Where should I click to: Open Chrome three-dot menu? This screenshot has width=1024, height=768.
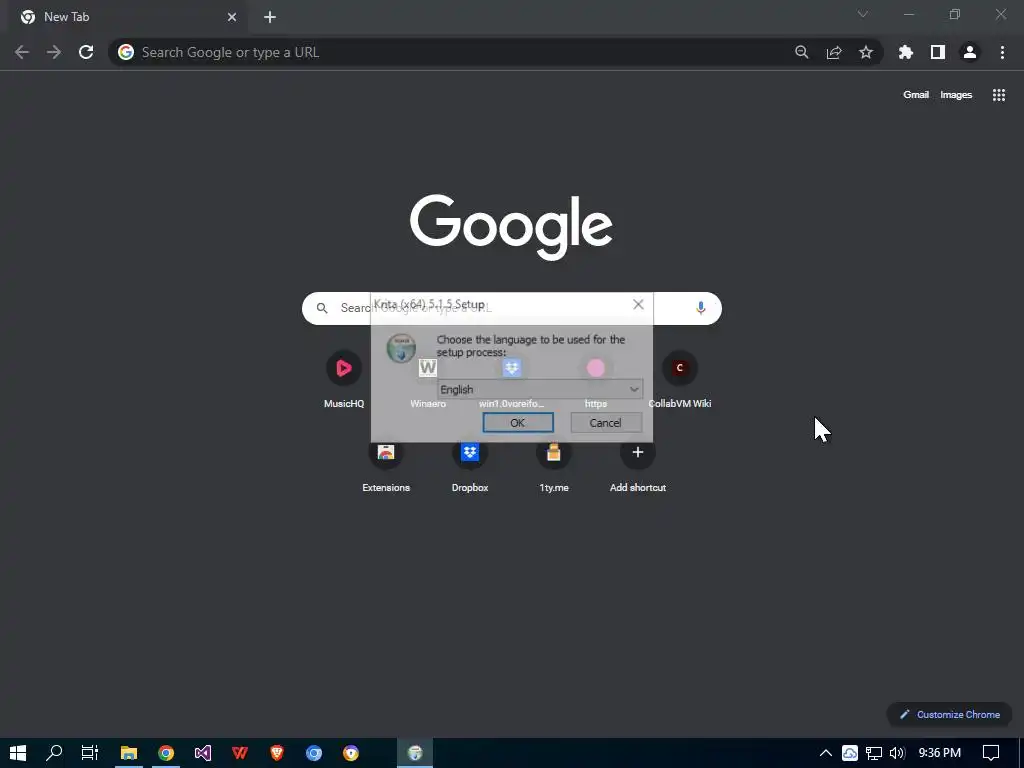1002,52
